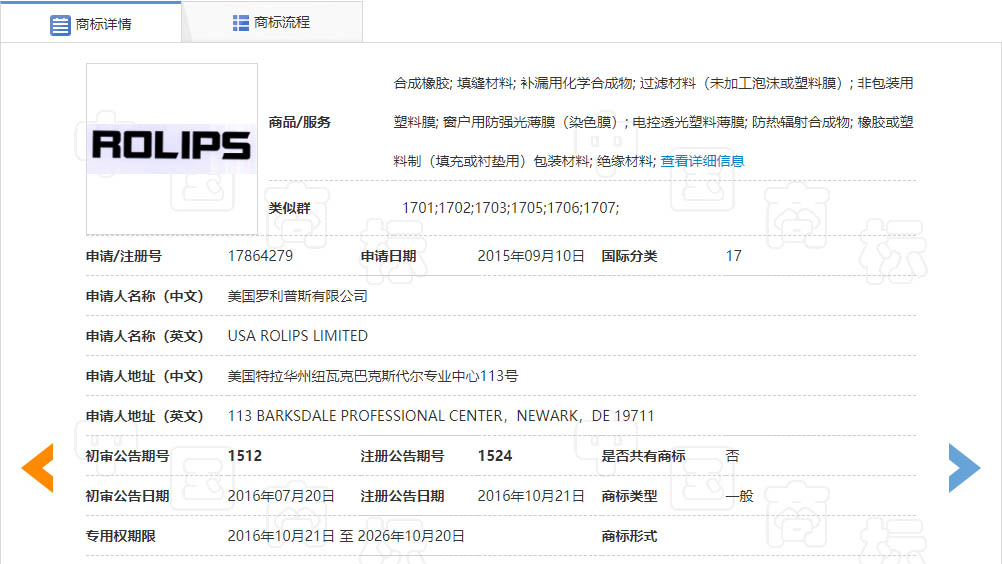Click application date 2015年09月10日
The width and height of the screenshot is (1002, 564).
(530, 256)
